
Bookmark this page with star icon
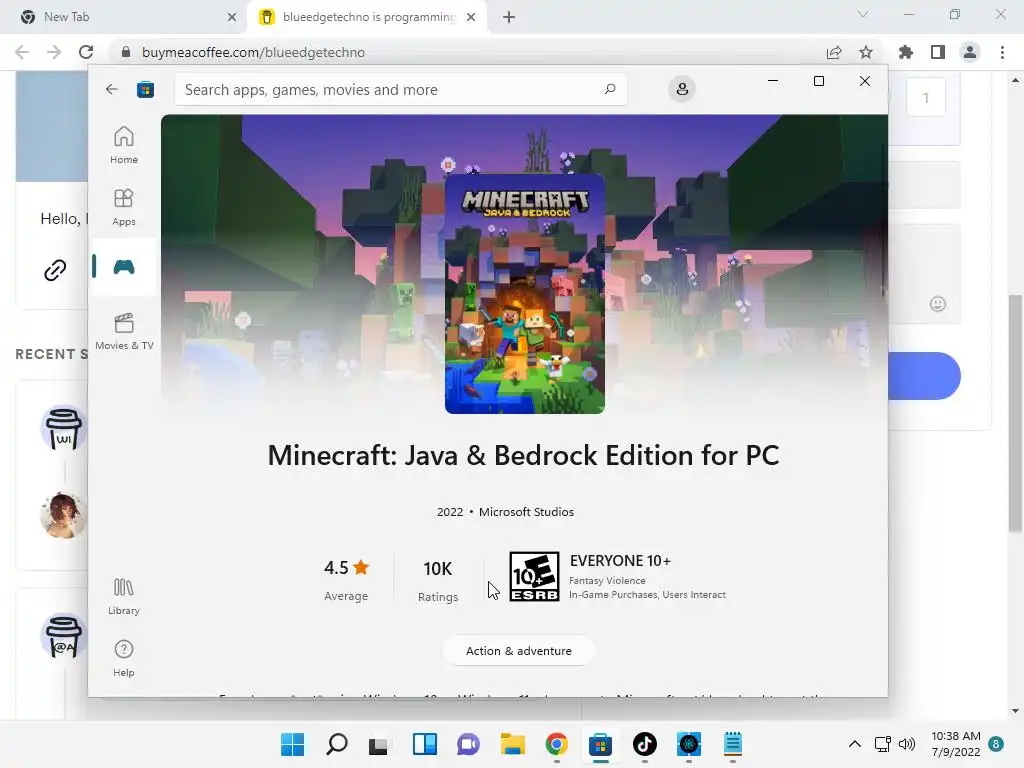tap(866, 52)
